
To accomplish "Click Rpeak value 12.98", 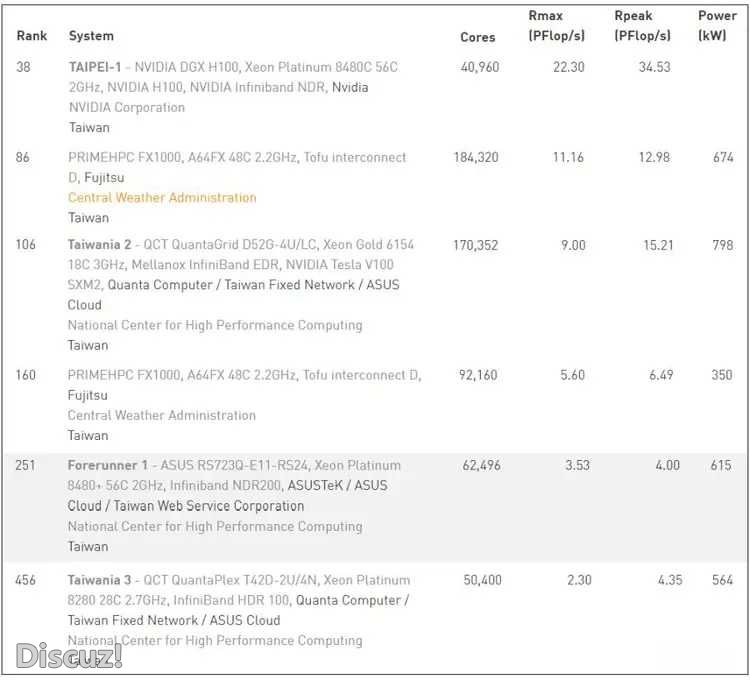I will 654,157.
